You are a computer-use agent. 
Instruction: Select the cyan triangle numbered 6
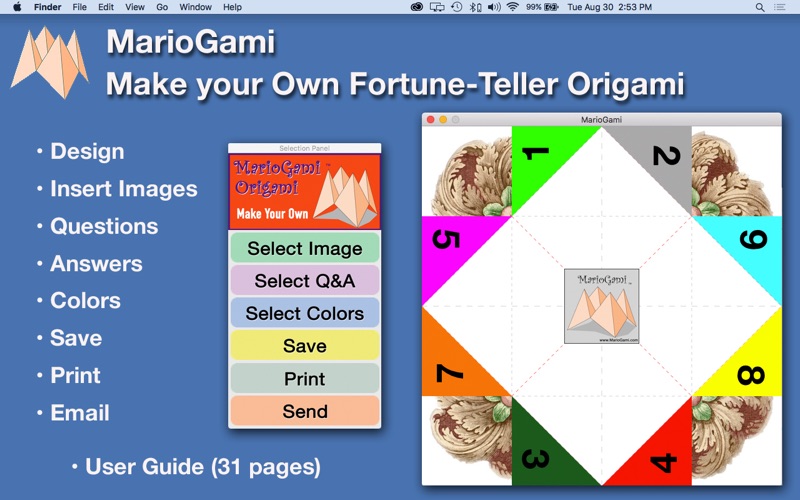click(753, 245)
